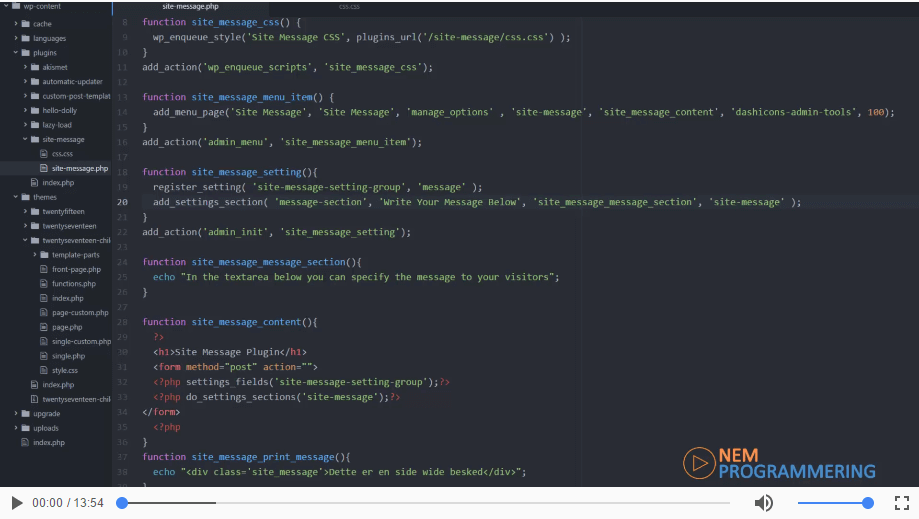The image size is (919, 519).
Task: Open index.php under plugins folder
Action: pos(58,183)
